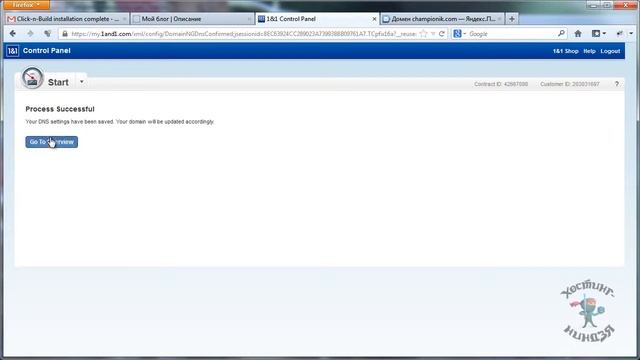Screen dimensions: 640x360
Task: Expand the Start dropdown arrow
Action: click(x=82, y=82)
